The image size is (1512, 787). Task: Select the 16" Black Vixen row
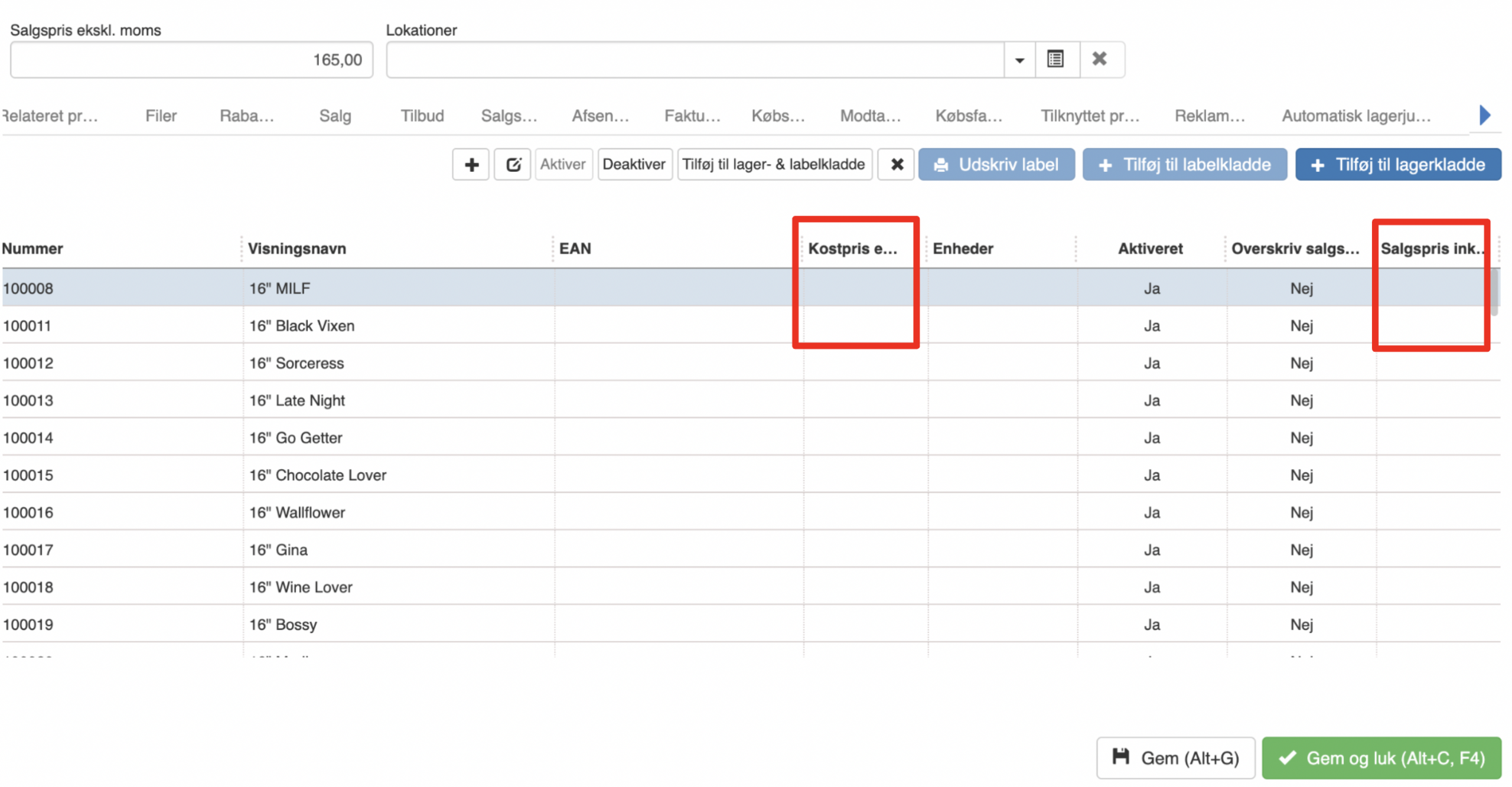[x=750, y=325]
